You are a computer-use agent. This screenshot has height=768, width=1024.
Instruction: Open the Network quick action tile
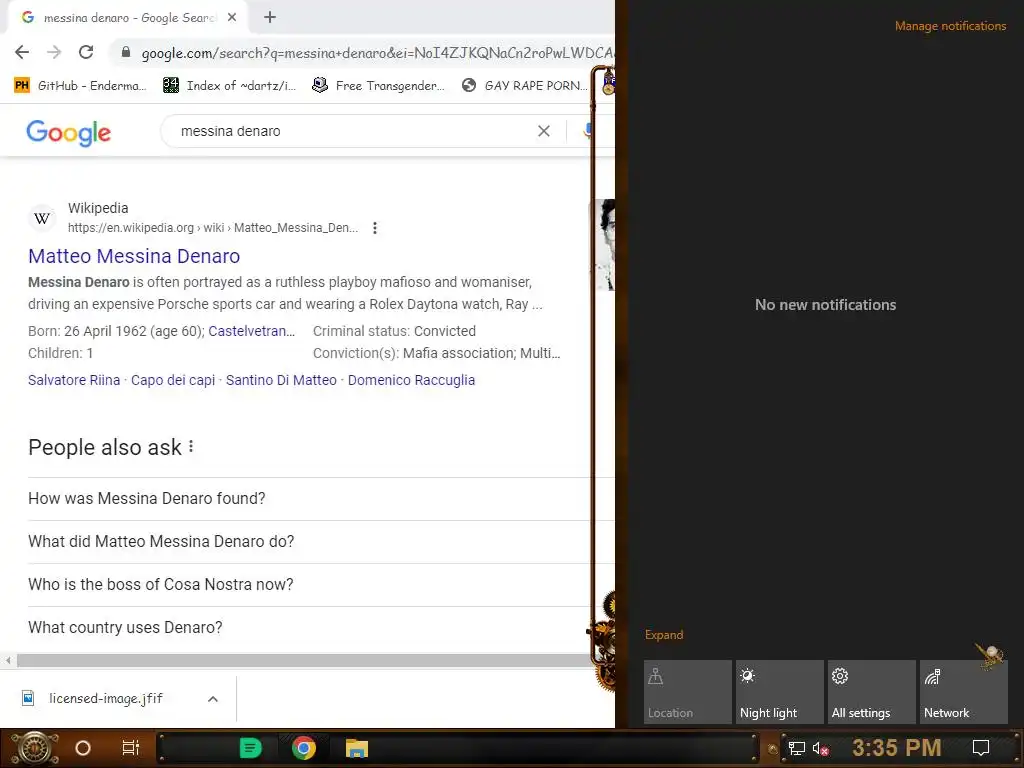pyautogui.click(x=964, y=692)
